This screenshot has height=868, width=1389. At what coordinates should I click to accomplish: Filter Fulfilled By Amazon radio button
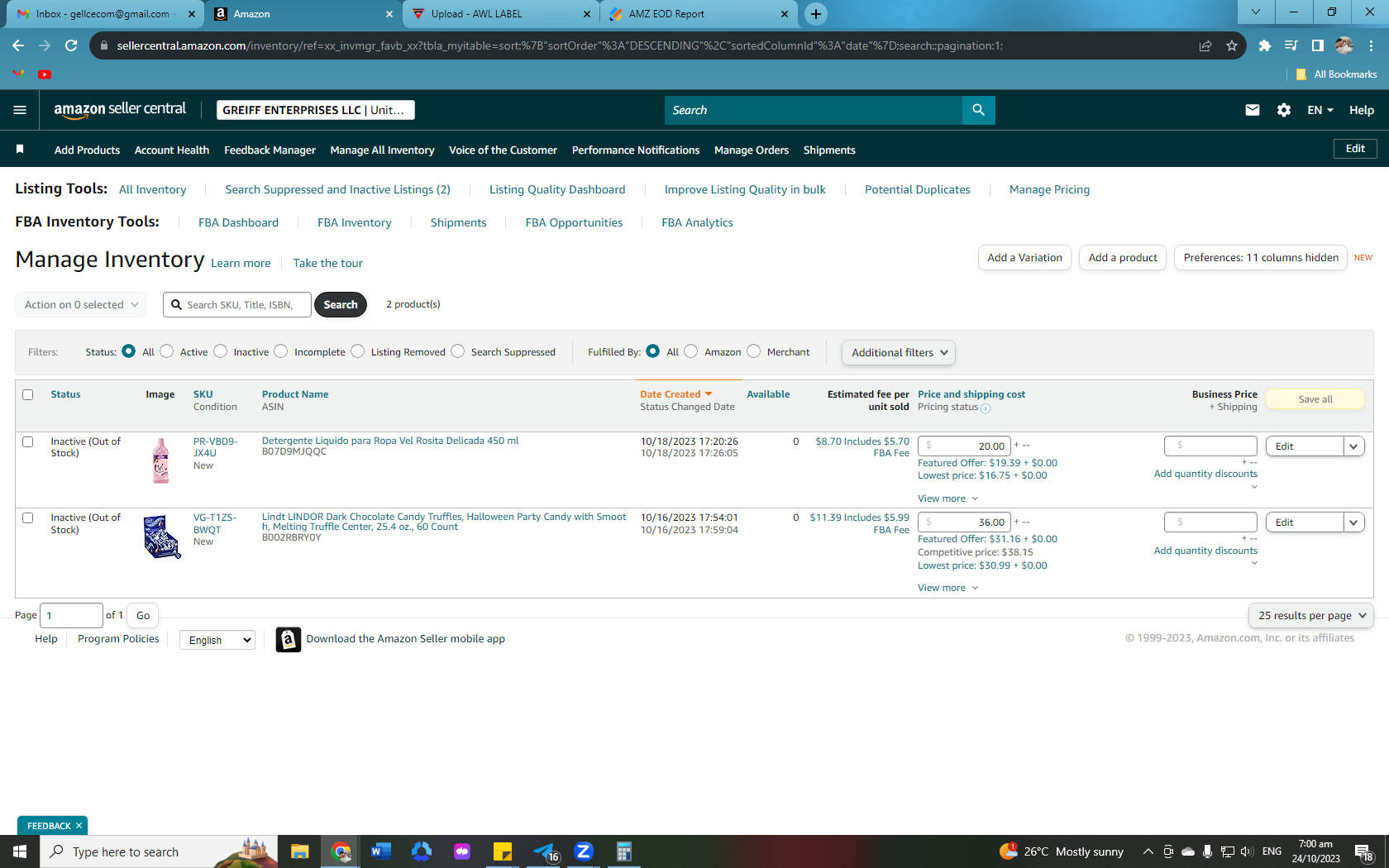click(691, 351)
